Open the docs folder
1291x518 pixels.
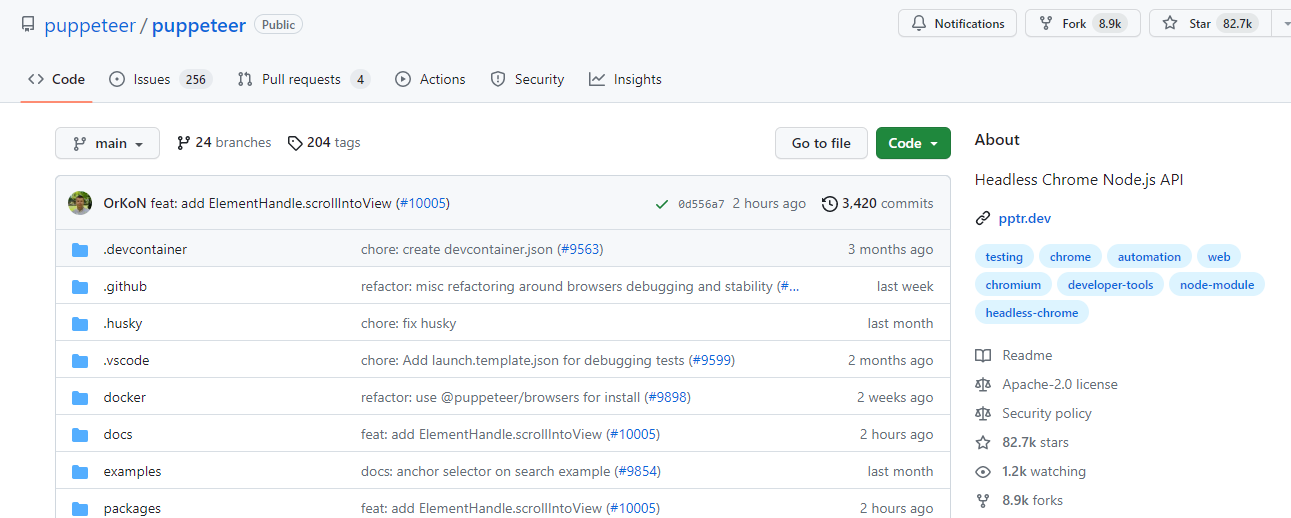[x=118, y=435]
